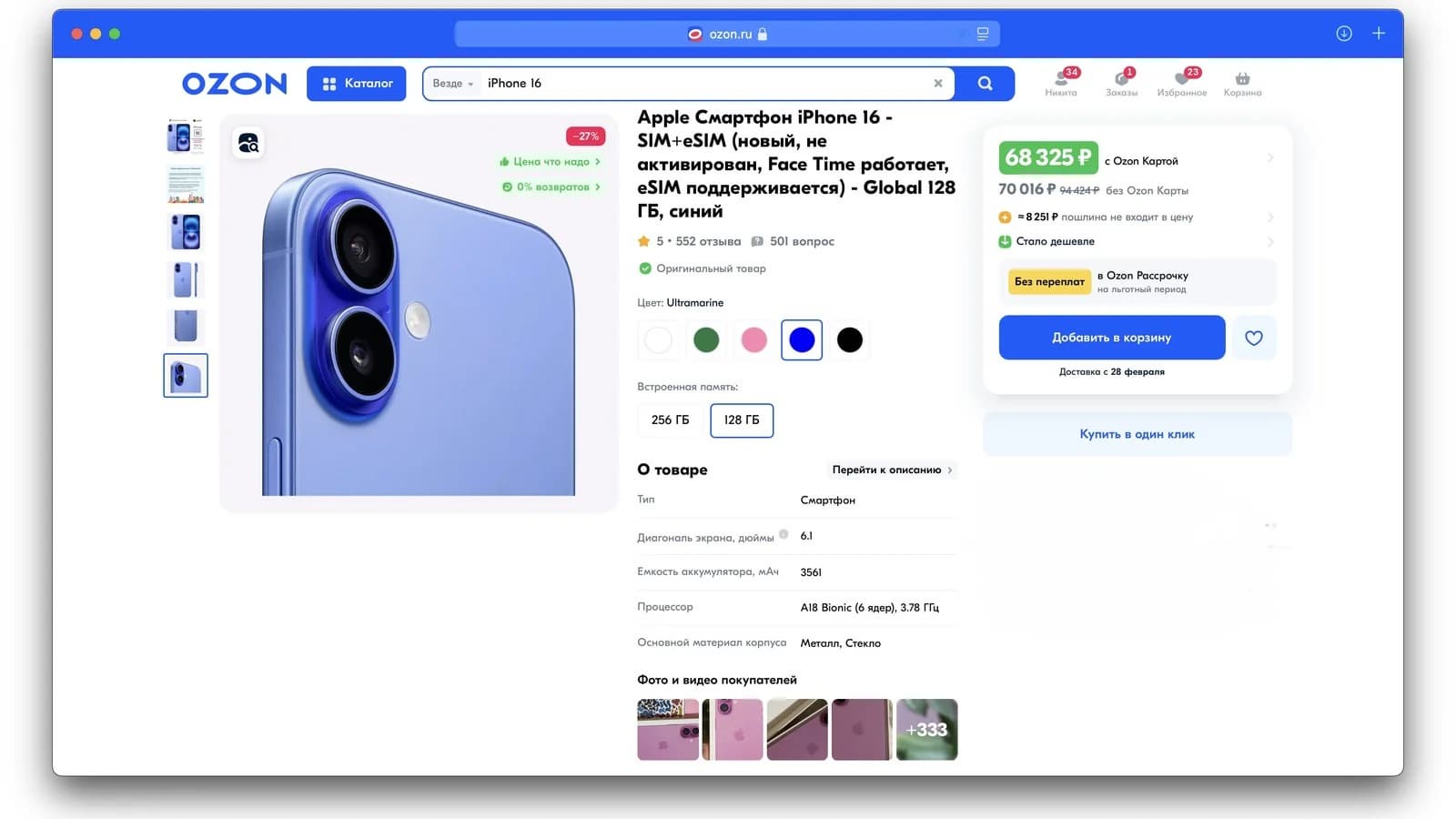
Task: Open the Везде search scope dropdown
Action: [x=453, y=84]
